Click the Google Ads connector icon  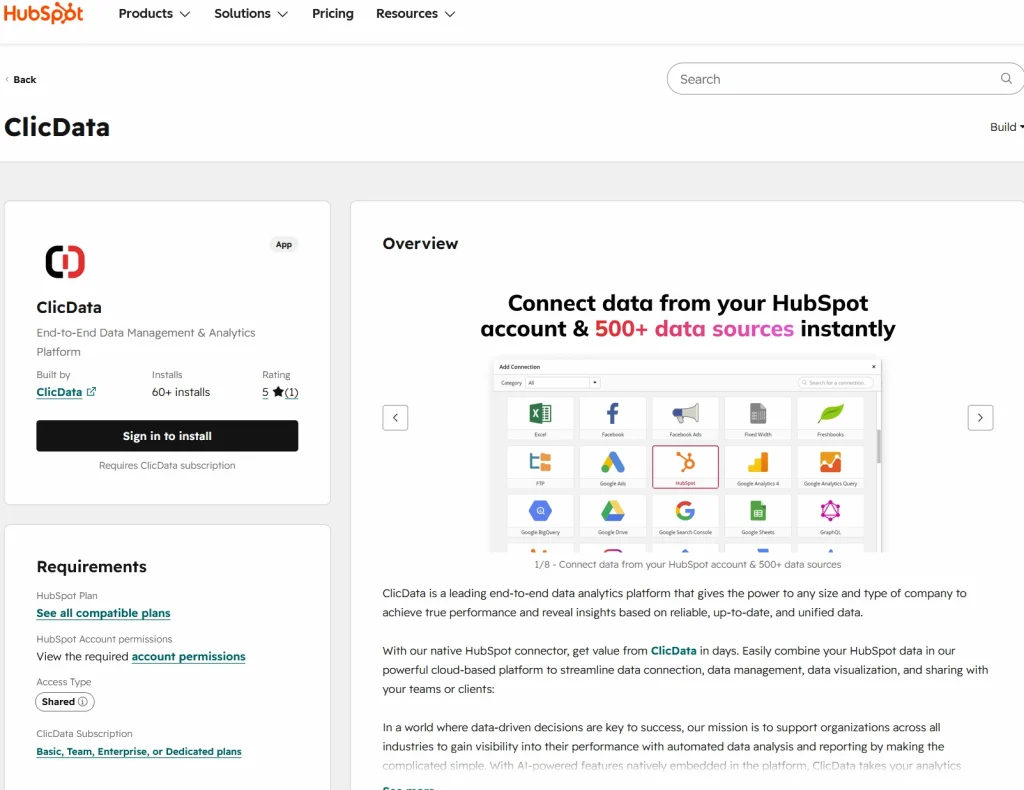(613, 462)
